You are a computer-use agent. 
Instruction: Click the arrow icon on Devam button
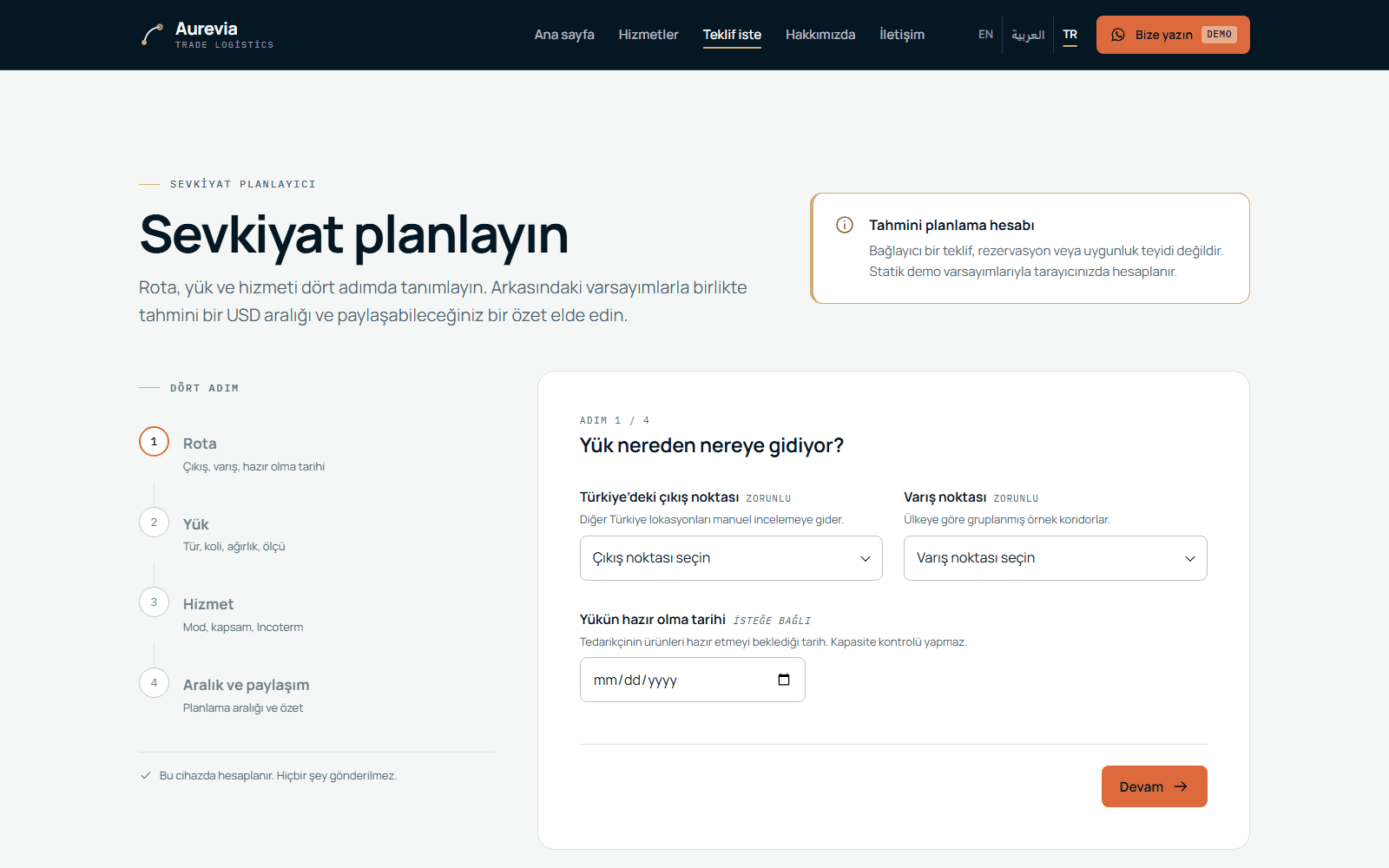(1181, 786)
